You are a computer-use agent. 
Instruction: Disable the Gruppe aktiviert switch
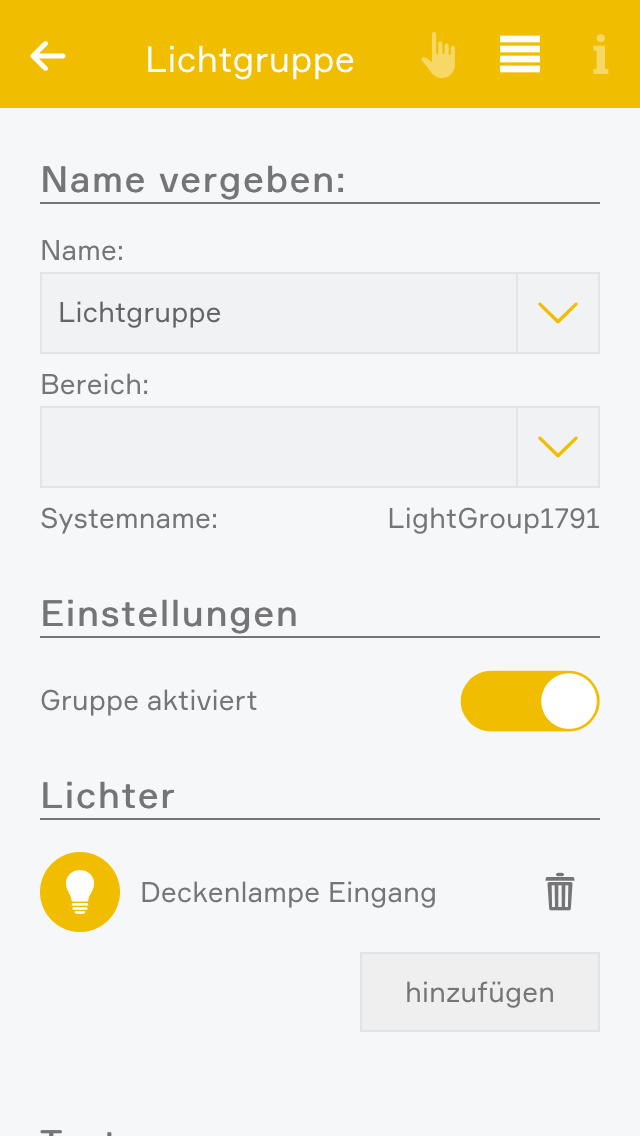click(x=530, y=701)
